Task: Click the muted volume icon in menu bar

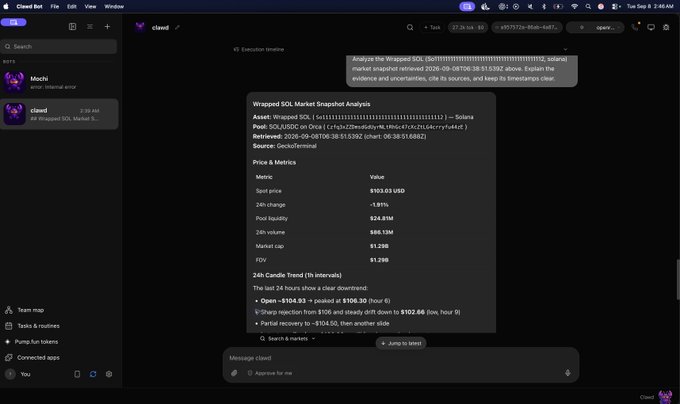Action: tap(530, 7)
